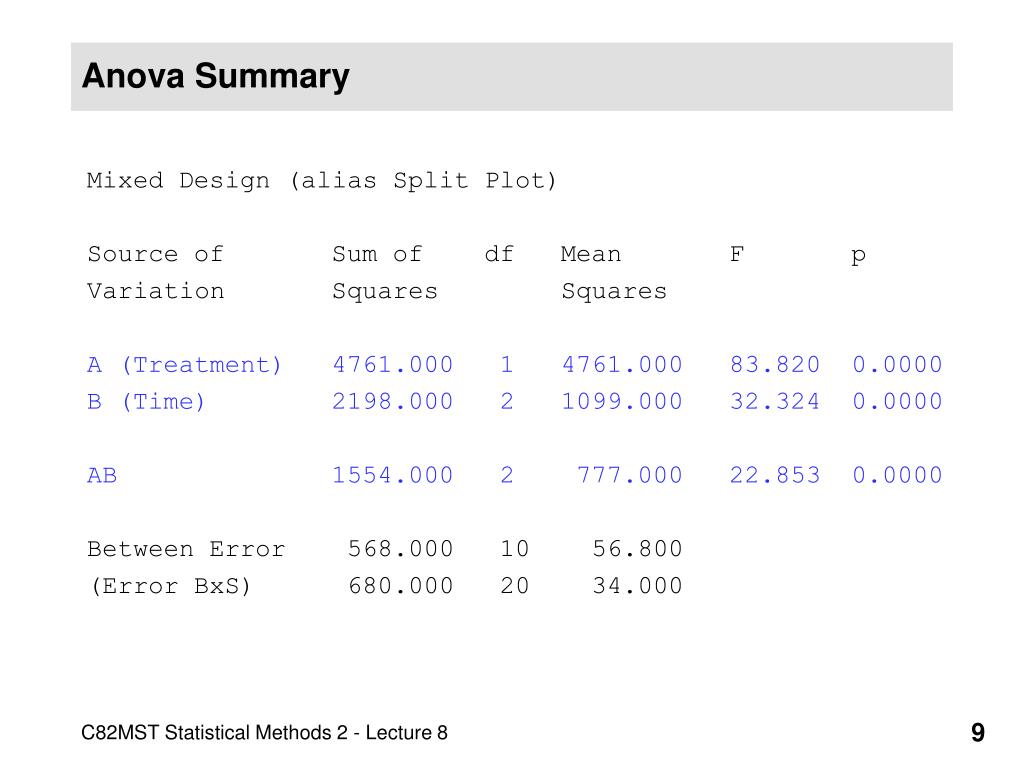The width and height of the screenshot is (1024, 768).
Task: Click the slide number '9'
Action: pyautogui.click(x=978, y=733)
